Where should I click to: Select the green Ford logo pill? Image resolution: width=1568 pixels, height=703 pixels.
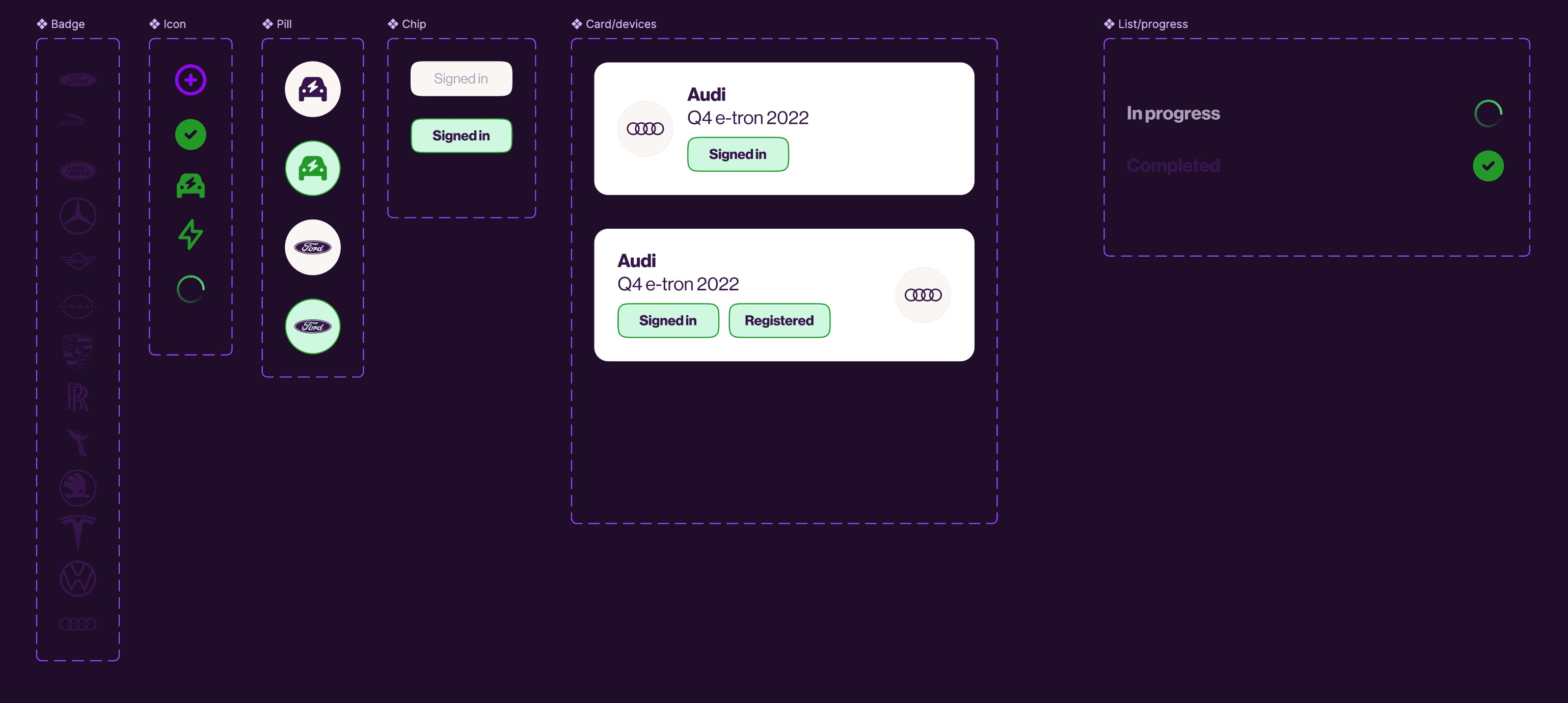[x=312, y=326]
